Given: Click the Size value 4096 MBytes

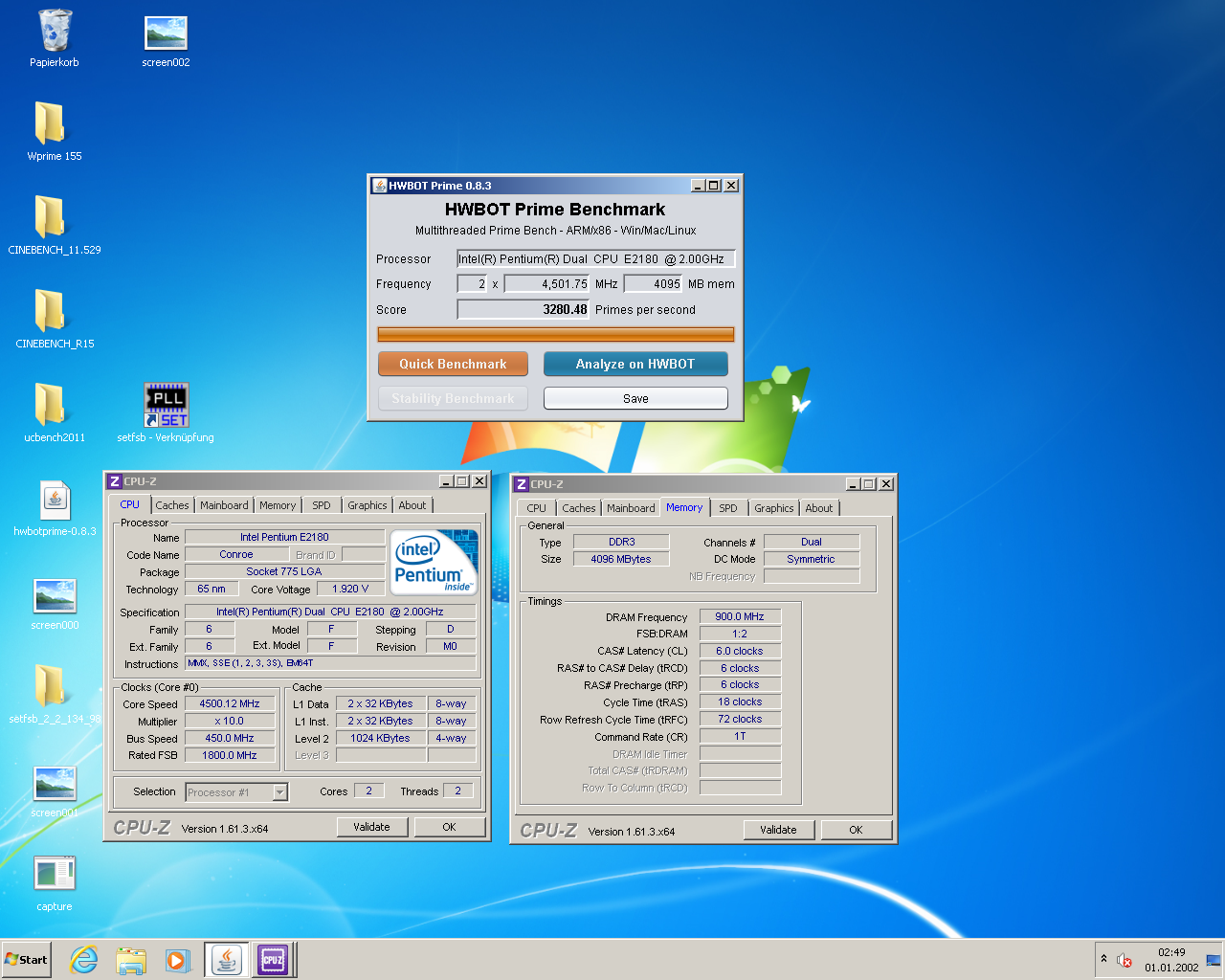Looking at the screenshot, I should click(x=621, y=559).
